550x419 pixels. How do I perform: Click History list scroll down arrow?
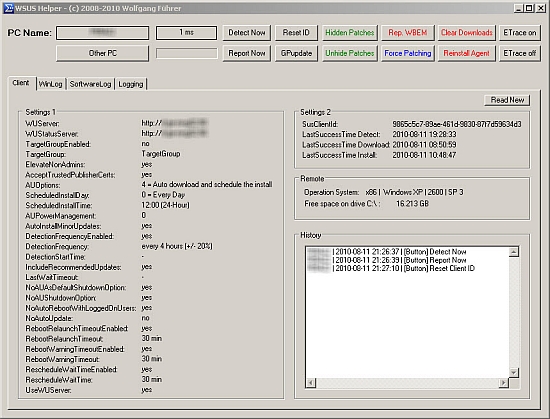click(514, 372)
